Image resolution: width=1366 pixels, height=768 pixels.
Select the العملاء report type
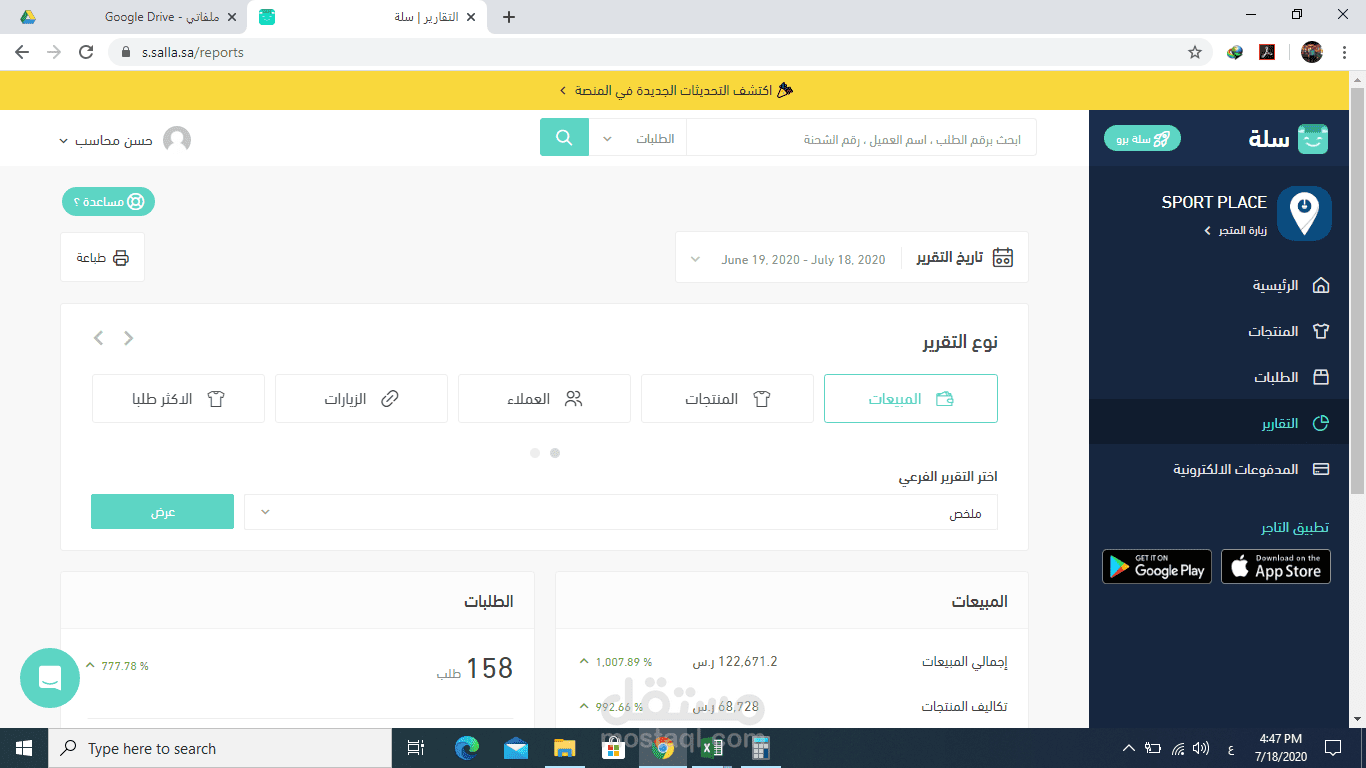tap(544, 398)
